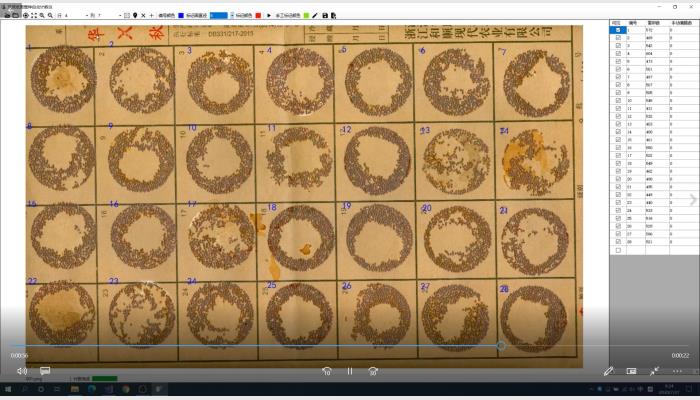The width and height of the screenshot is (700, 400).
Task: Skip back 10 seconds in the video
Action: [x=326, y=371]
